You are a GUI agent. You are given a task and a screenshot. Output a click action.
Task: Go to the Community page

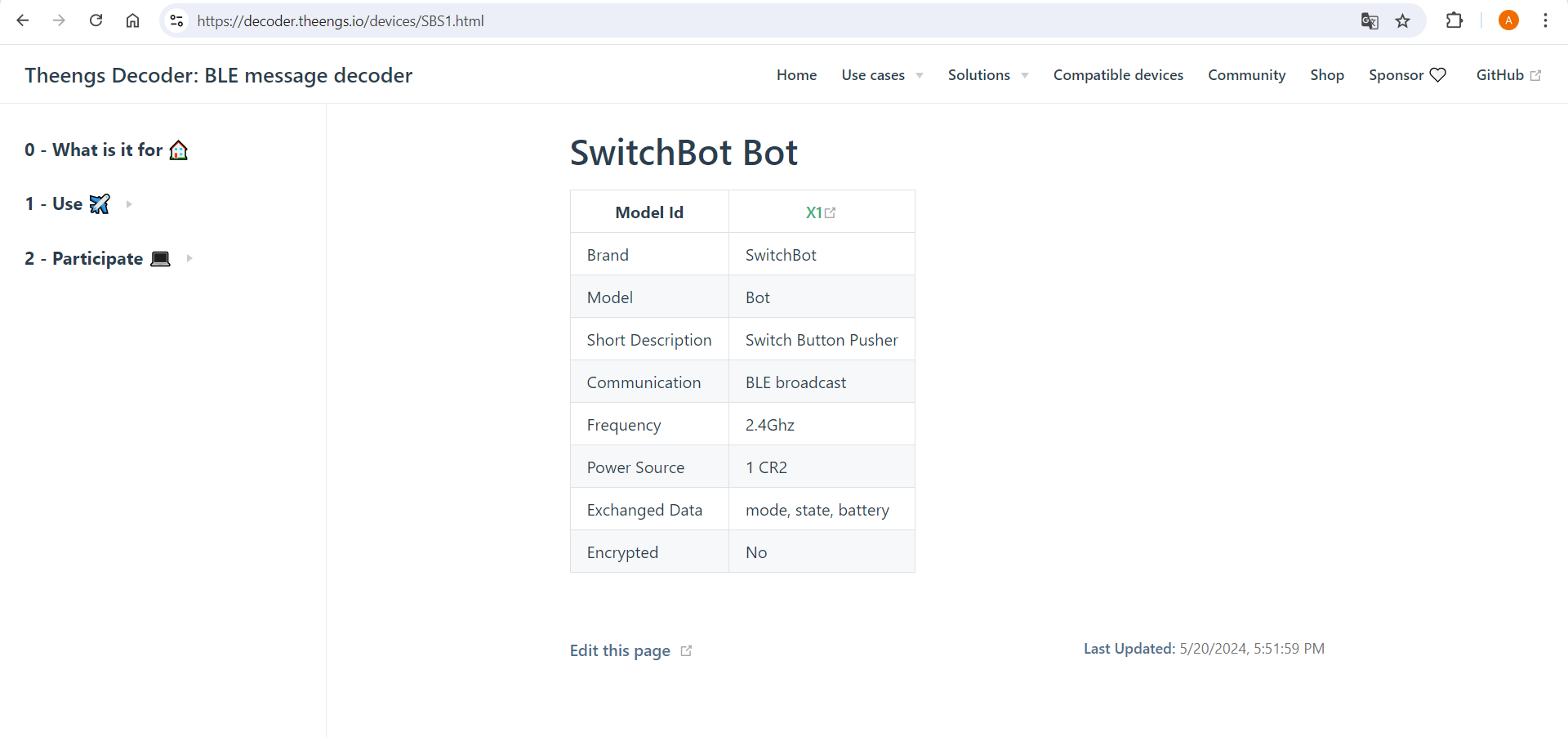click(1246, 75)
